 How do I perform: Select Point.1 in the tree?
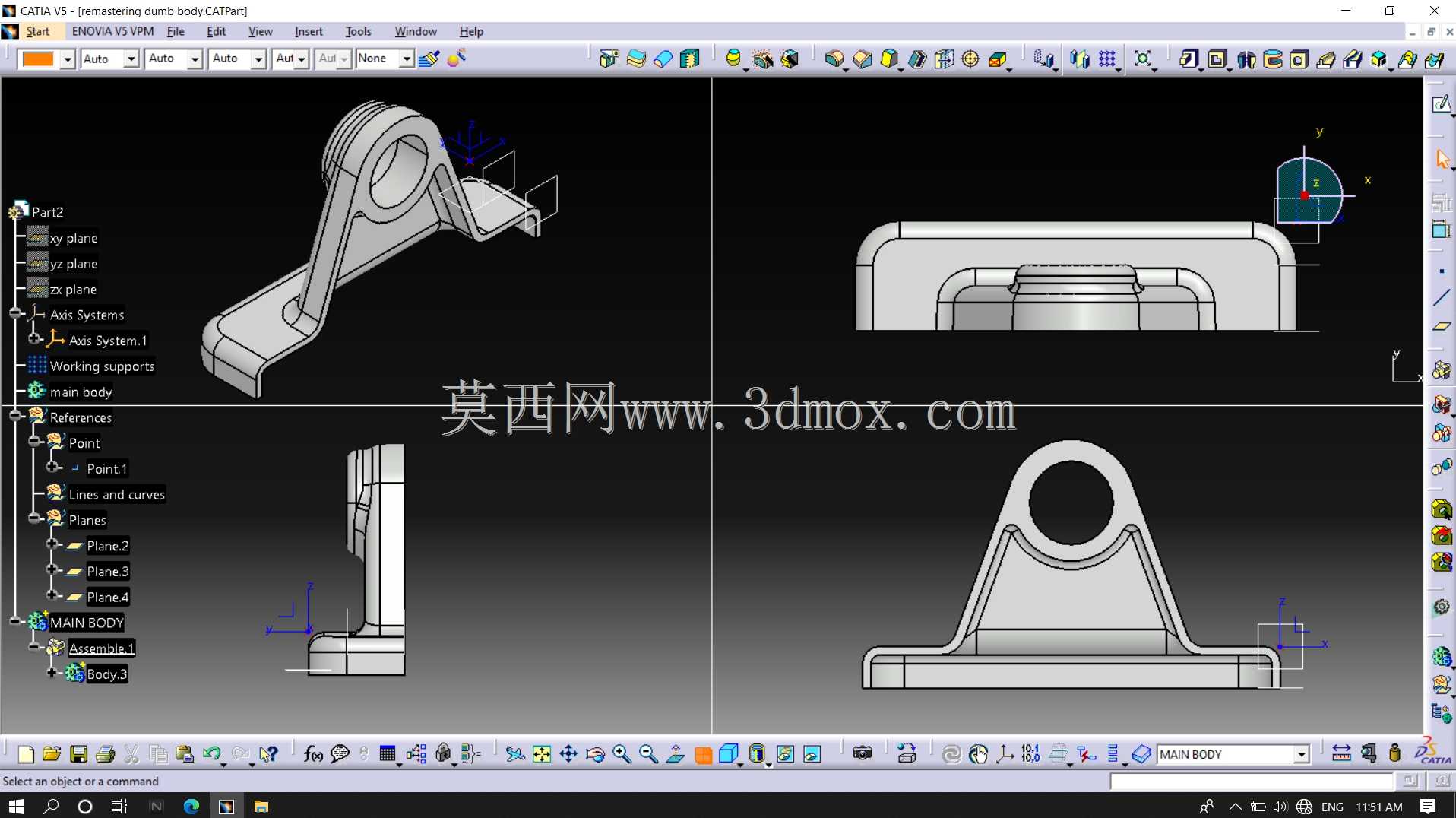[x=106, y=469]
